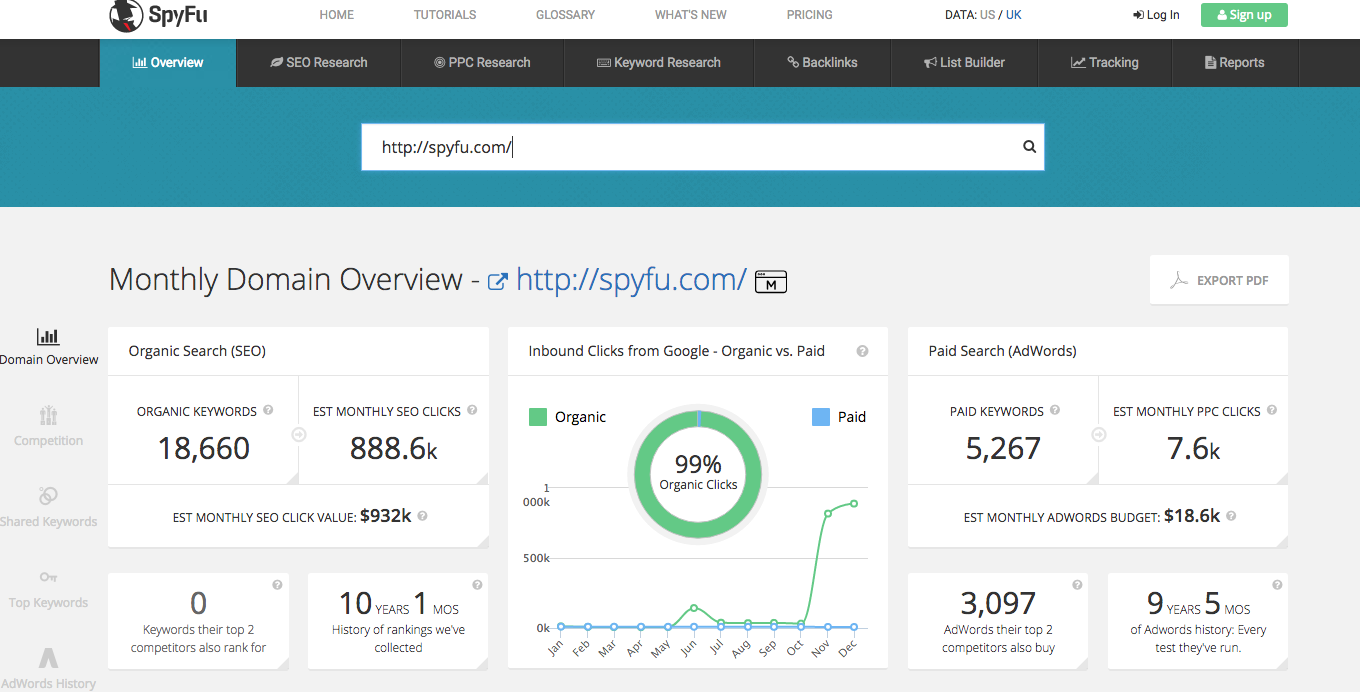This screenshot has width=1360, height=692.
Task: Switch to the Overview tab
Action: tap(168, 62)
